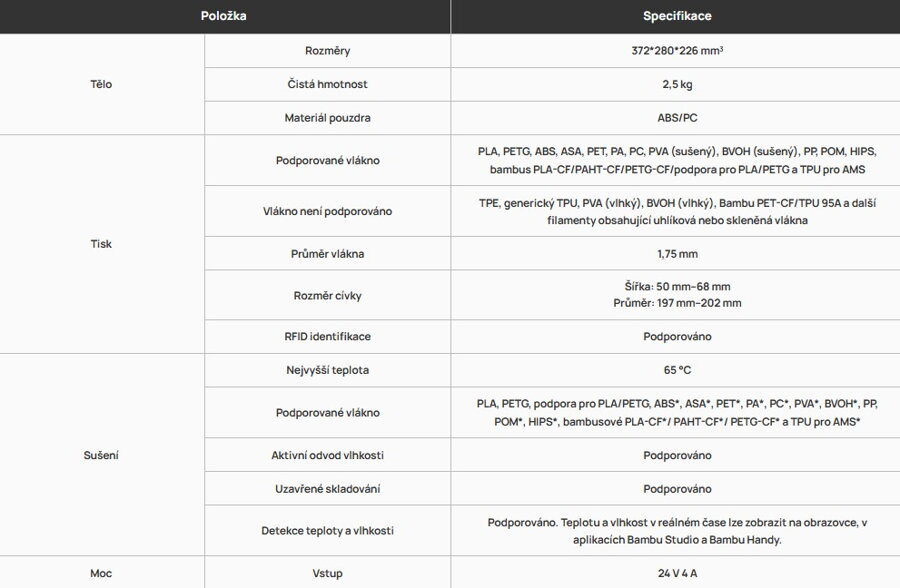This screenshot has height=588, width=900.
Task: Select the 24 V 4 A input value
Action: pyautogui.click(x=677, y=573)
